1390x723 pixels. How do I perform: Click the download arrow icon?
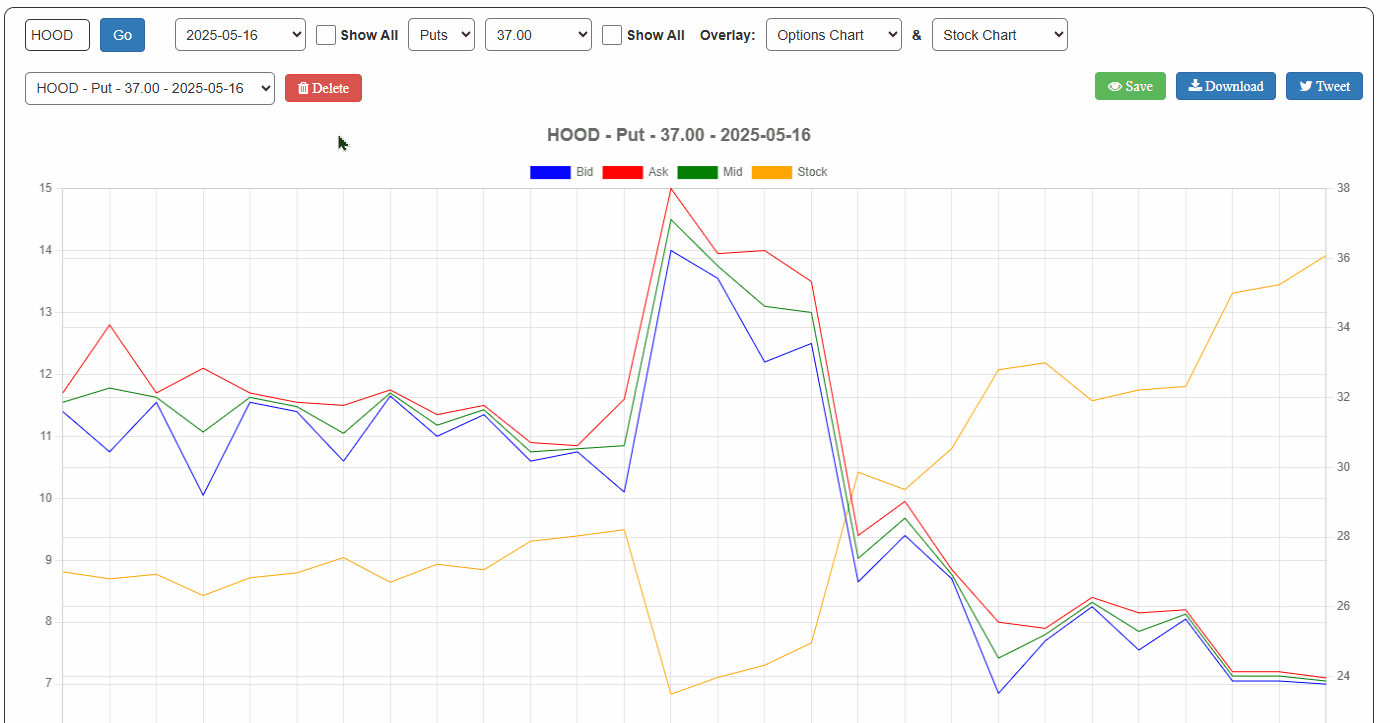(1195, 86)
